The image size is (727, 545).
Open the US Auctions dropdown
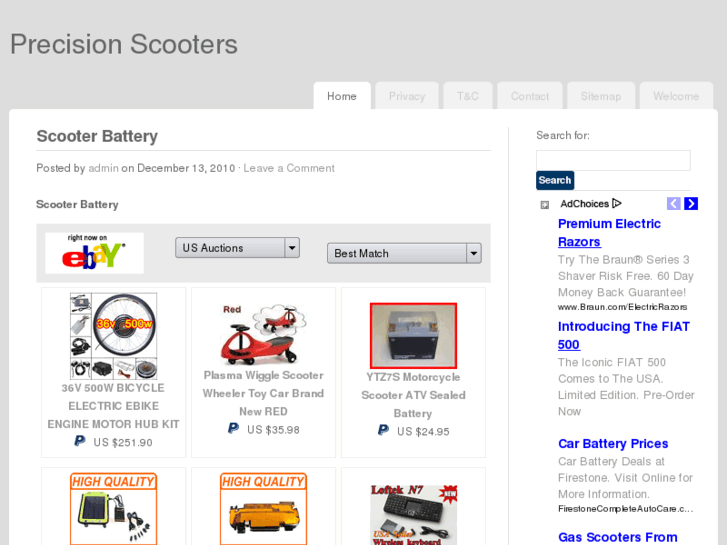[x=237, y=248]
